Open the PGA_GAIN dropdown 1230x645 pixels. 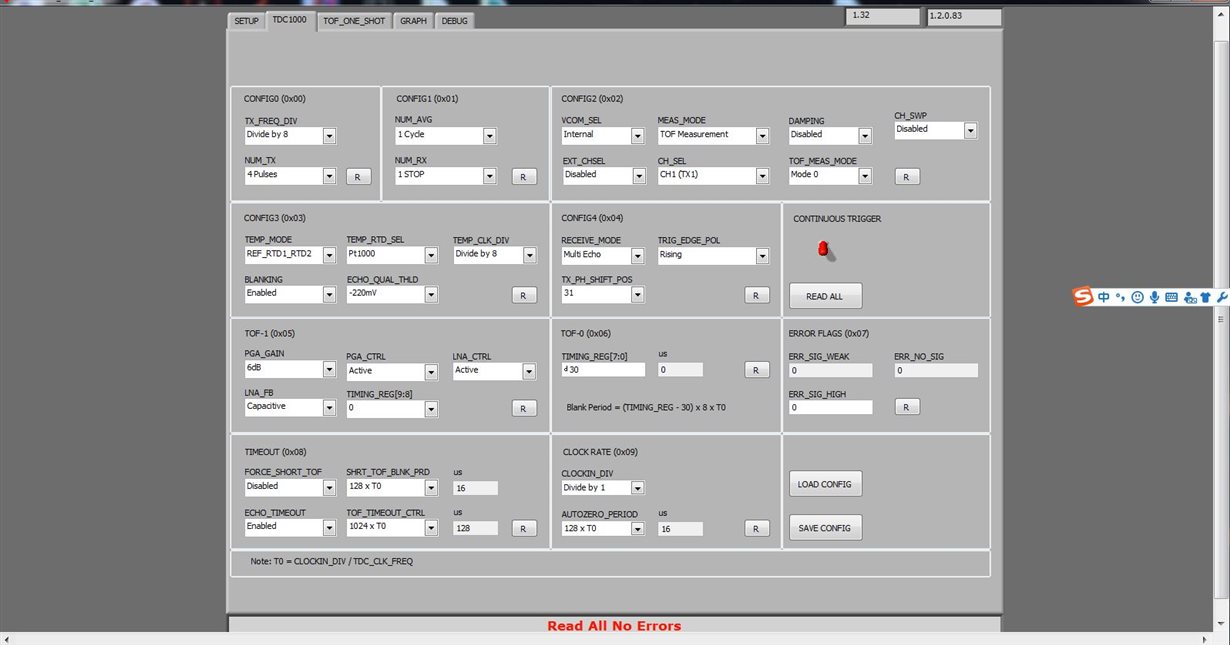(291, 369)
